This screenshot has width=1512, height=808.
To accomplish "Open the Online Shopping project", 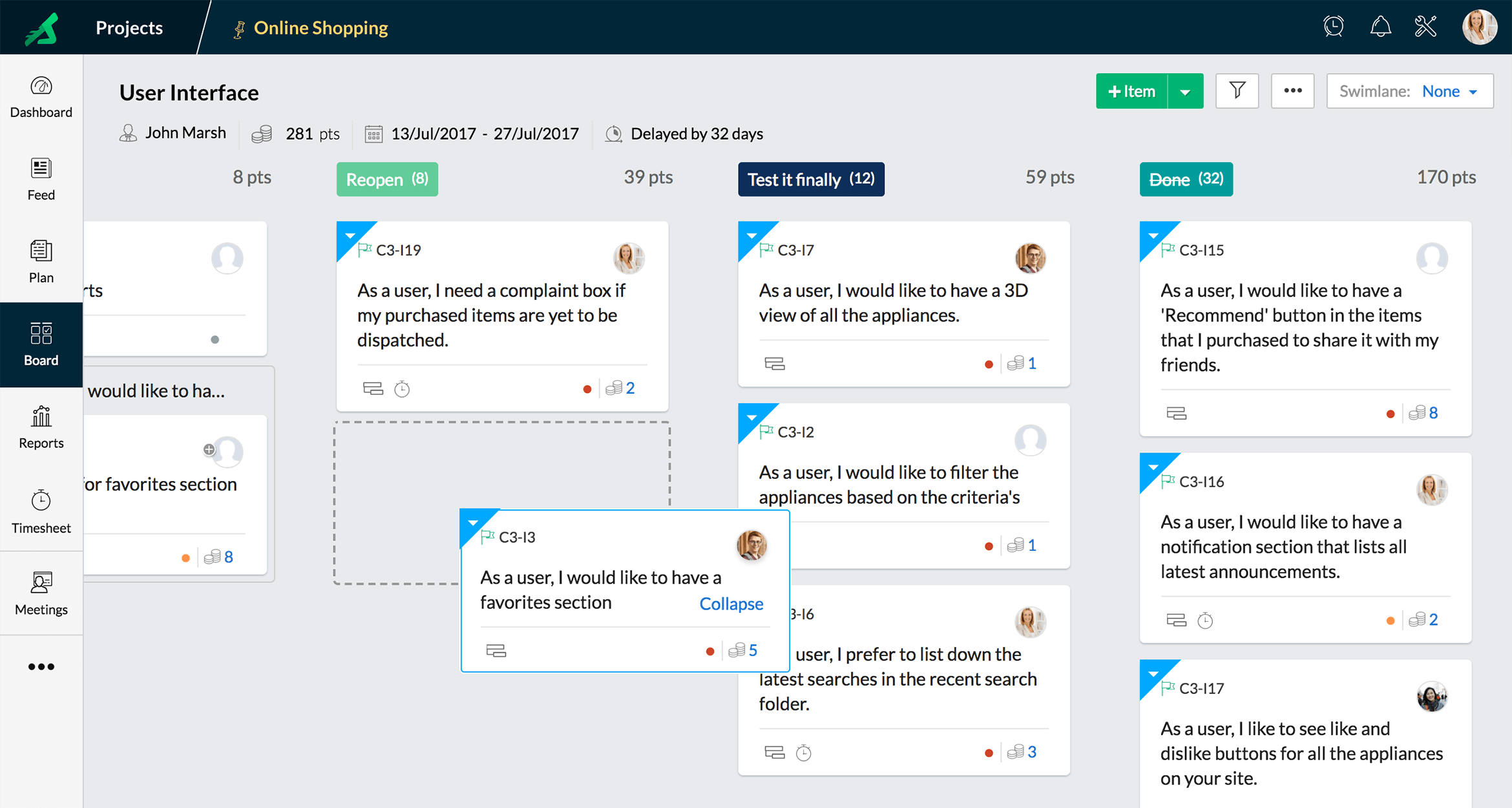I will (x=320, y=28).
